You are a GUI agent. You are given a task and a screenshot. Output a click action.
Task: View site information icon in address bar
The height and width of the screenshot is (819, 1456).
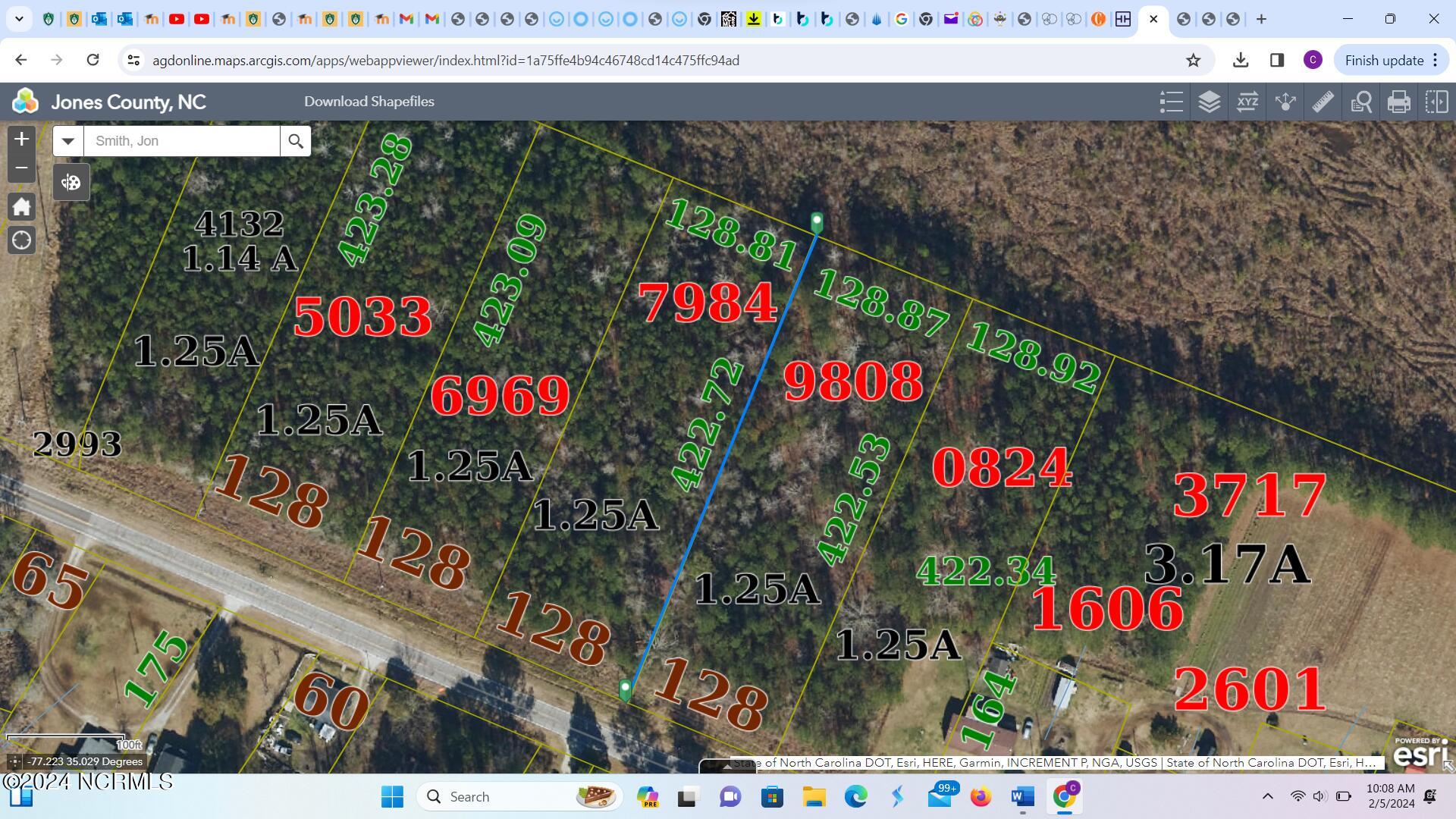[133, 60]
